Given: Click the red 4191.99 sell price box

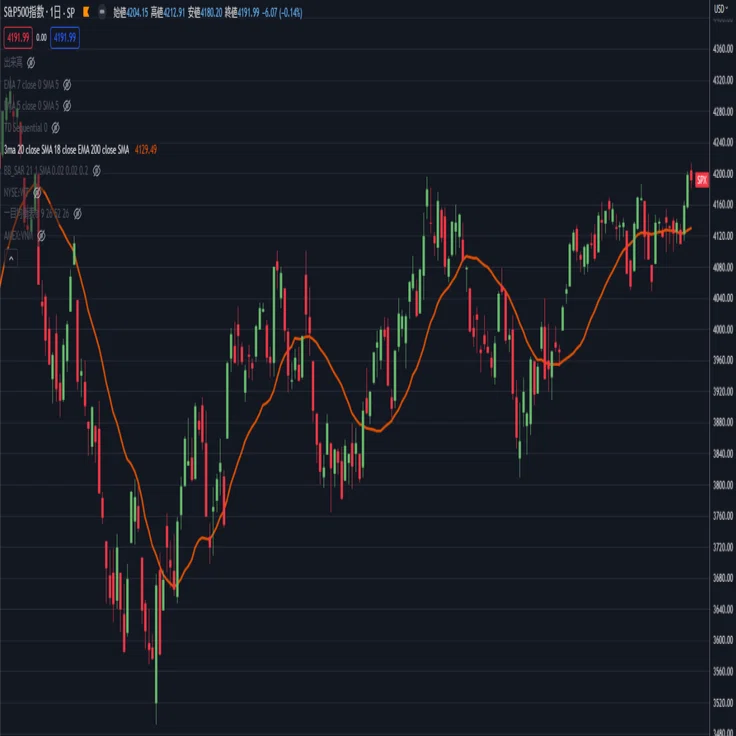Looking at the screenshot, I should pos(18,38).
